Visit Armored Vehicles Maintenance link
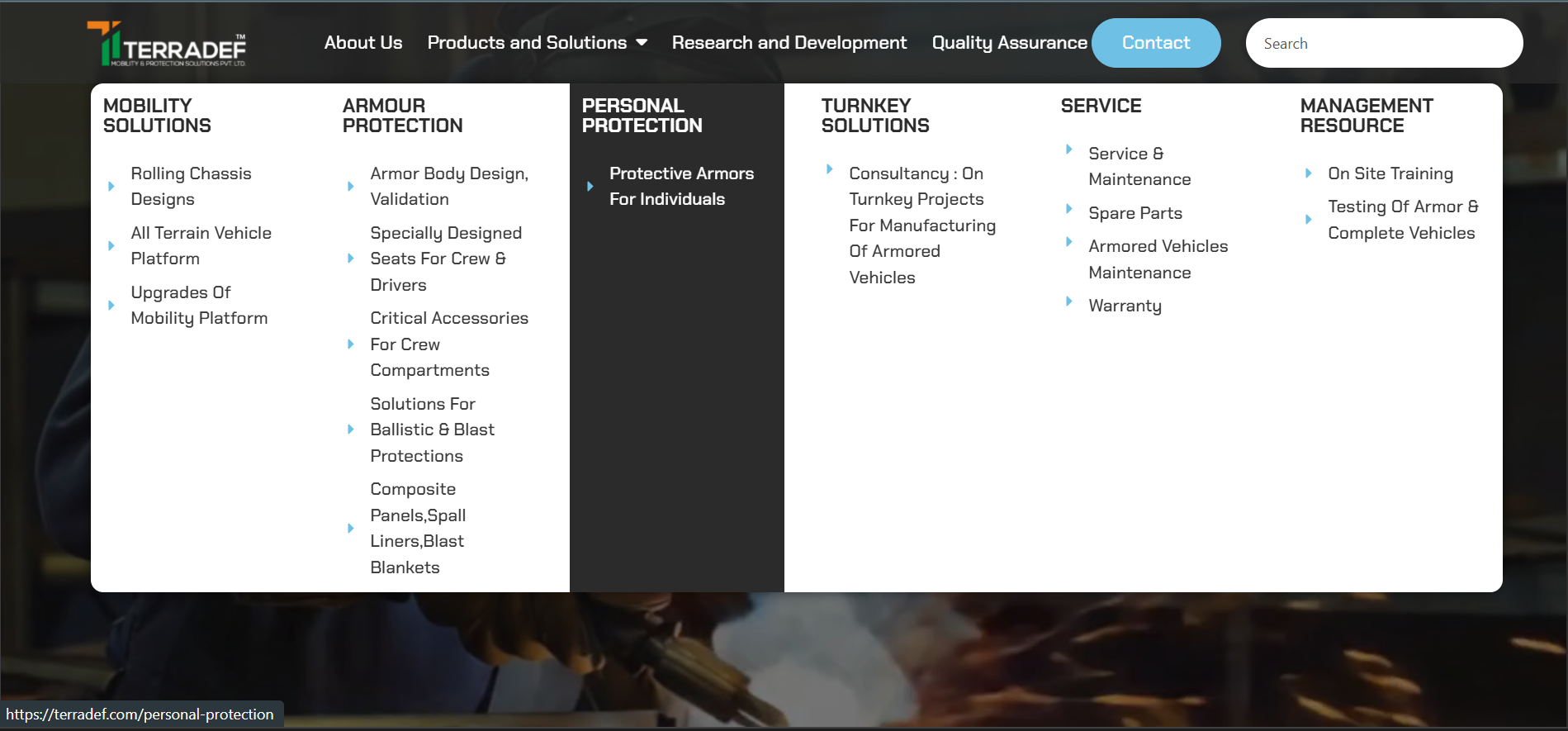This screenshot has width=1568, height=731. click(x=1158, y=259)
